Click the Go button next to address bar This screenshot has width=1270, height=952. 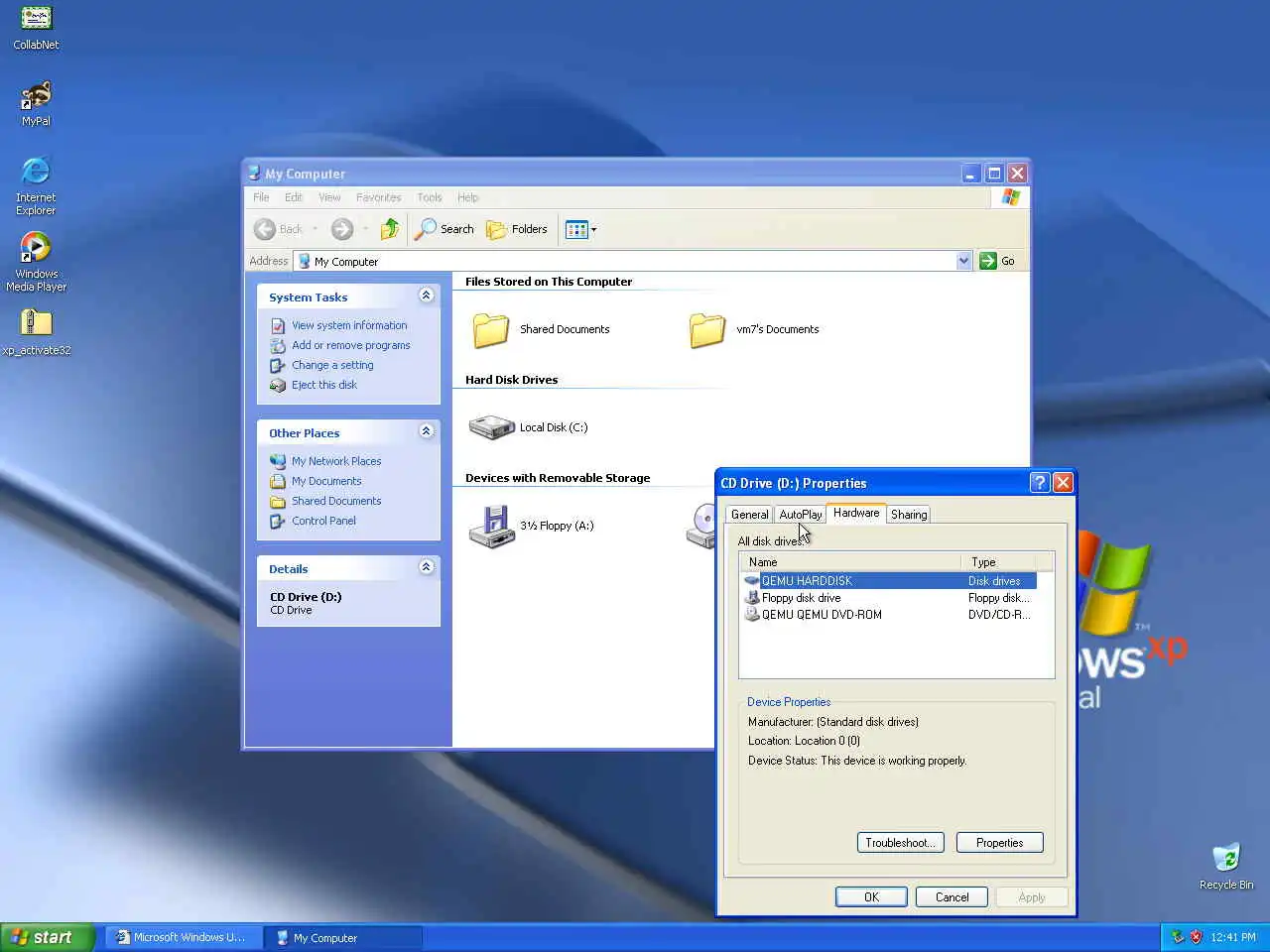point(998,261)
